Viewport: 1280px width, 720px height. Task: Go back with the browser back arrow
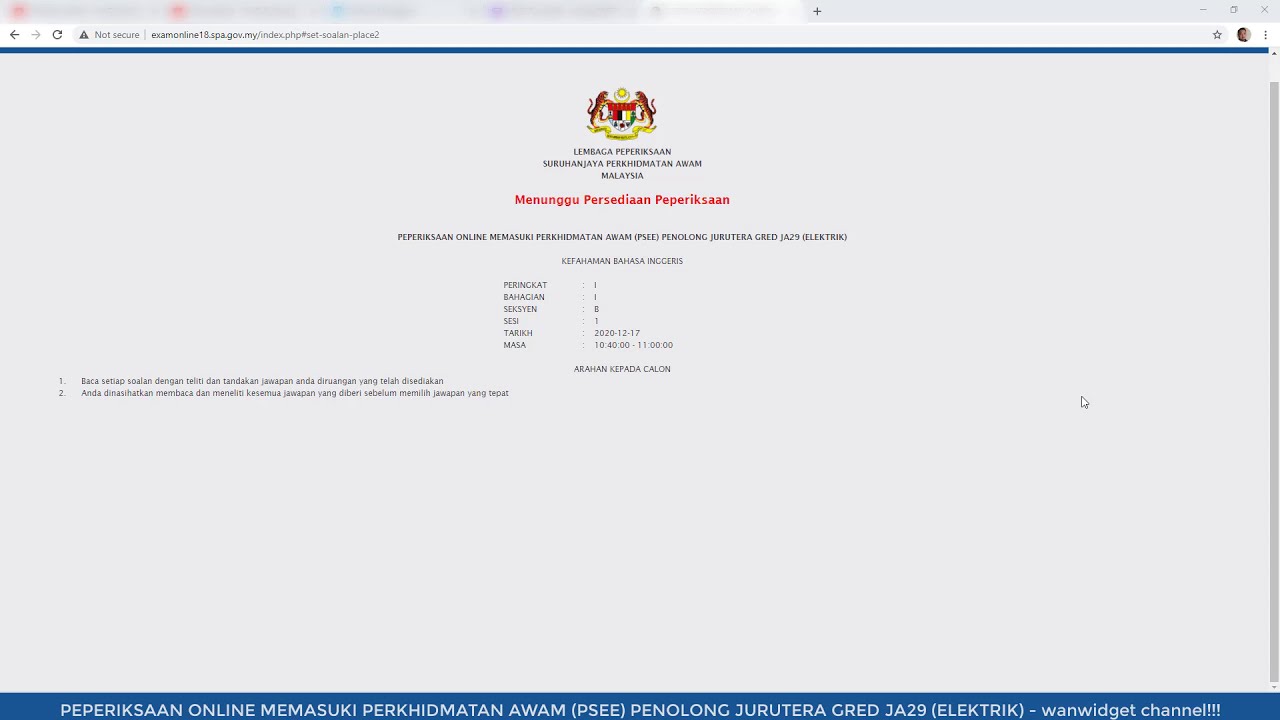[14, 35]
